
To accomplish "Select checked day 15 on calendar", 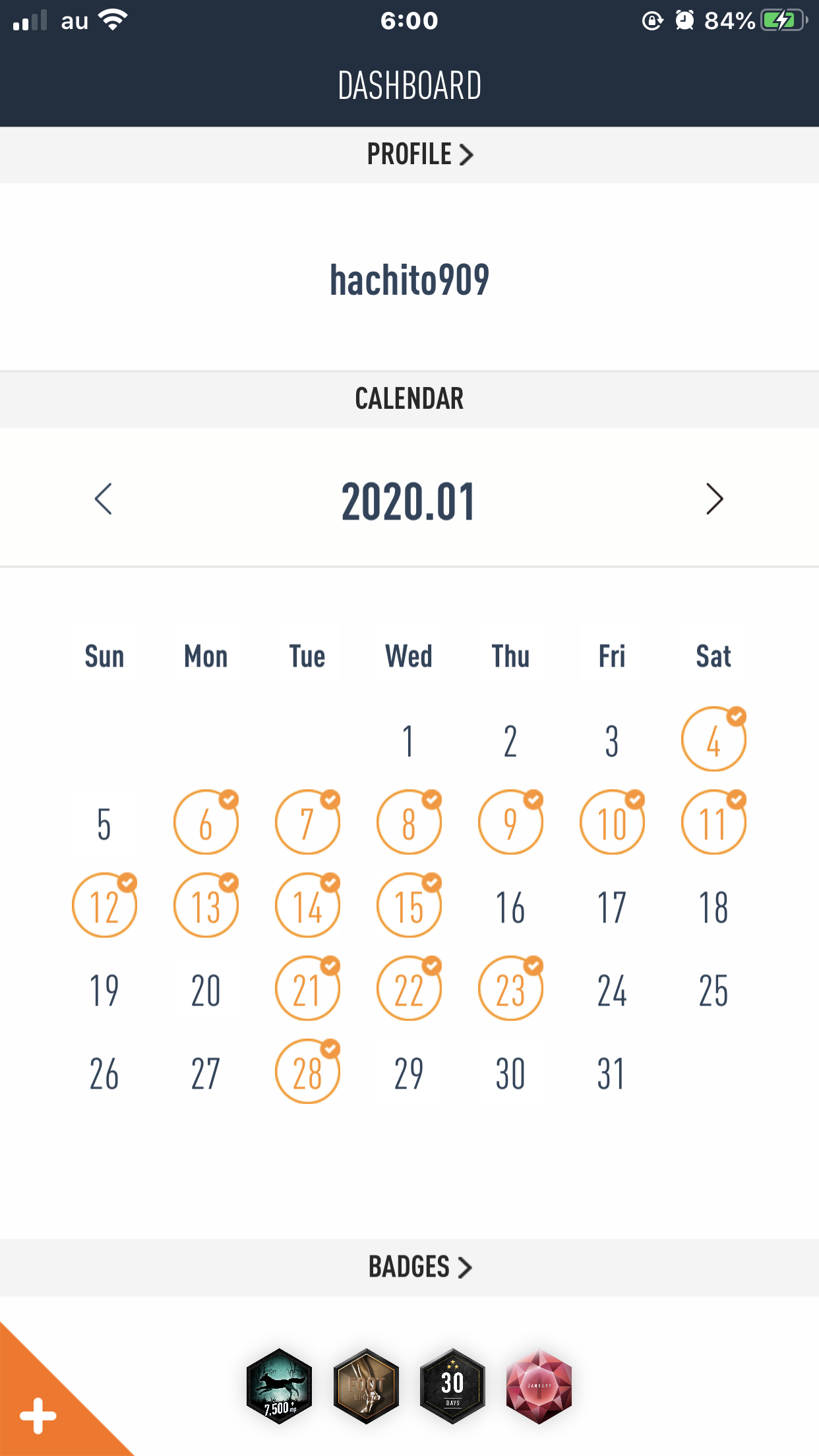I will coord(409,906).
